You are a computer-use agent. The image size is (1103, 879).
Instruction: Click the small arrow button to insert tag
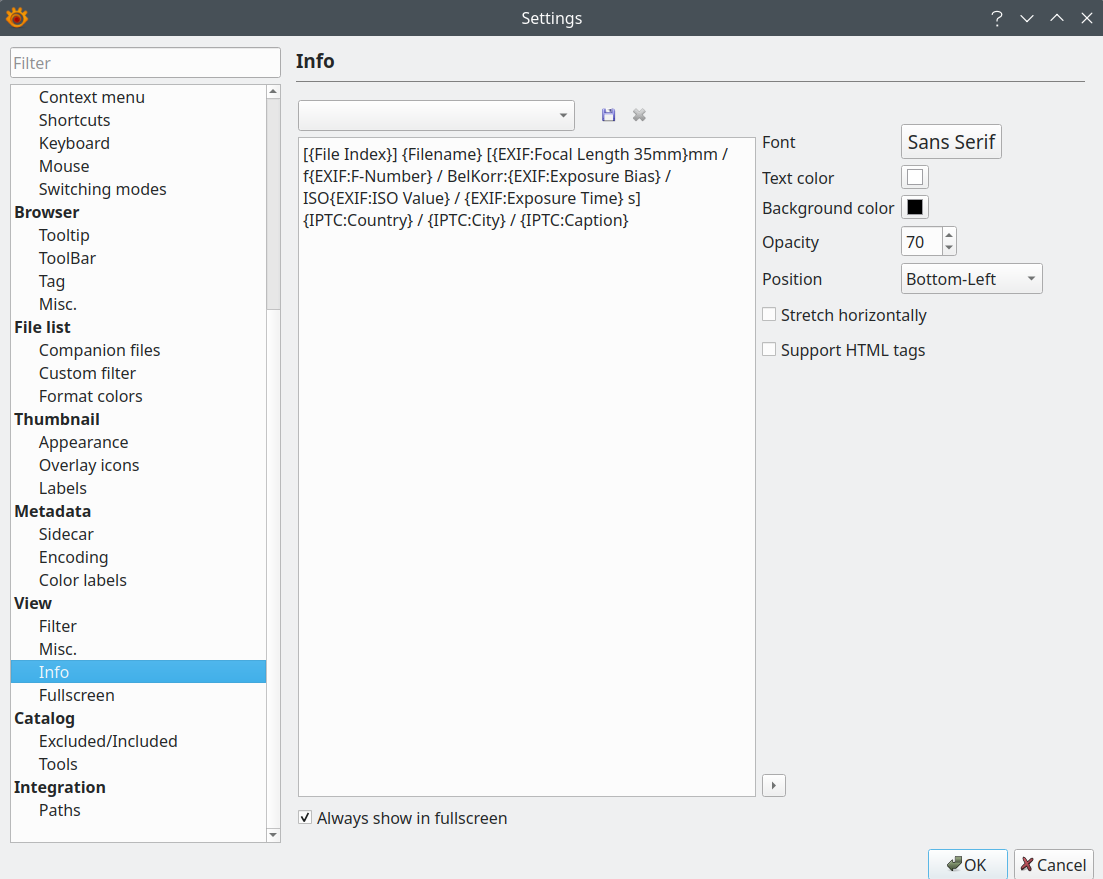[x=773, y=785]
